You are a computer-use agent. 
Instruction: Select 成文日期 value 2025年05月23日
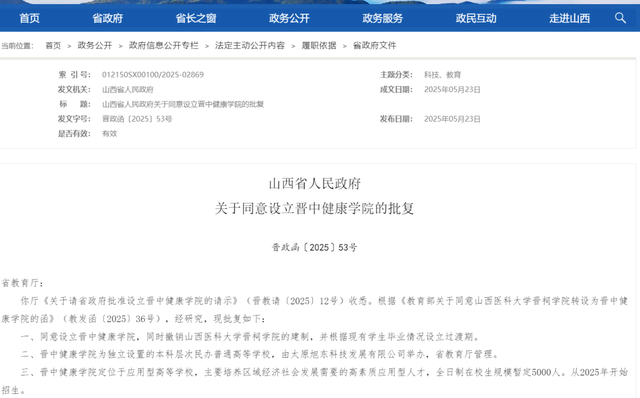(452, 89)
